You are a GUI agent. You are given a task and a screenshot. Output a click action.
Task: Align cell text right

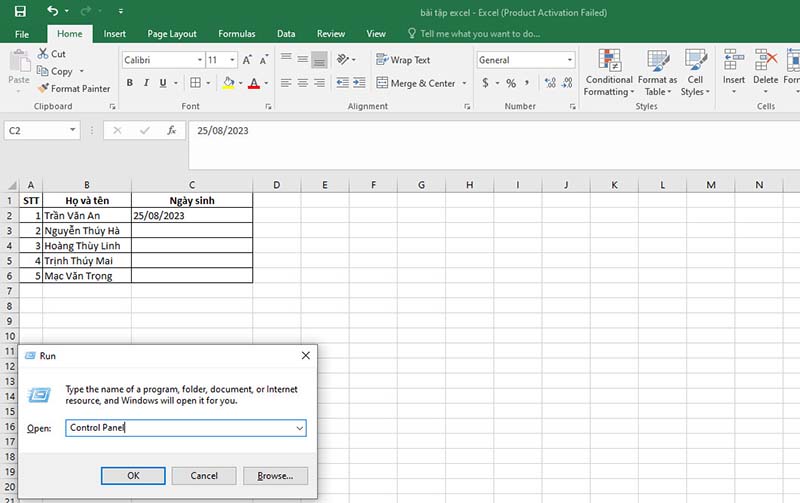tap(319, 83)
